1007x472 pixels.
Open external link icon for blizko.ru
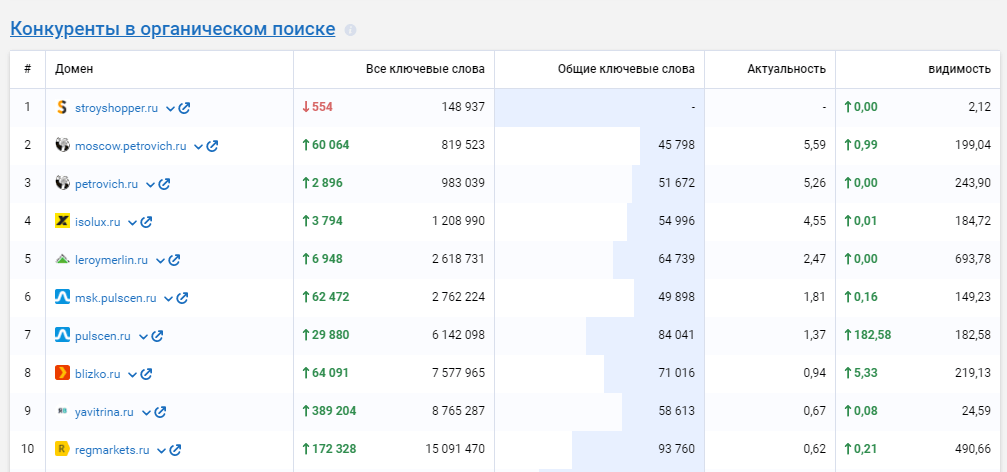point(146,373)
